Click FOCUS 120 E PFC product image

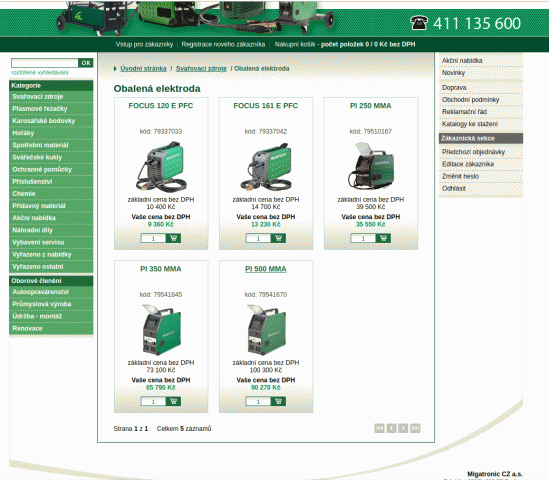[x=161, y=167]
